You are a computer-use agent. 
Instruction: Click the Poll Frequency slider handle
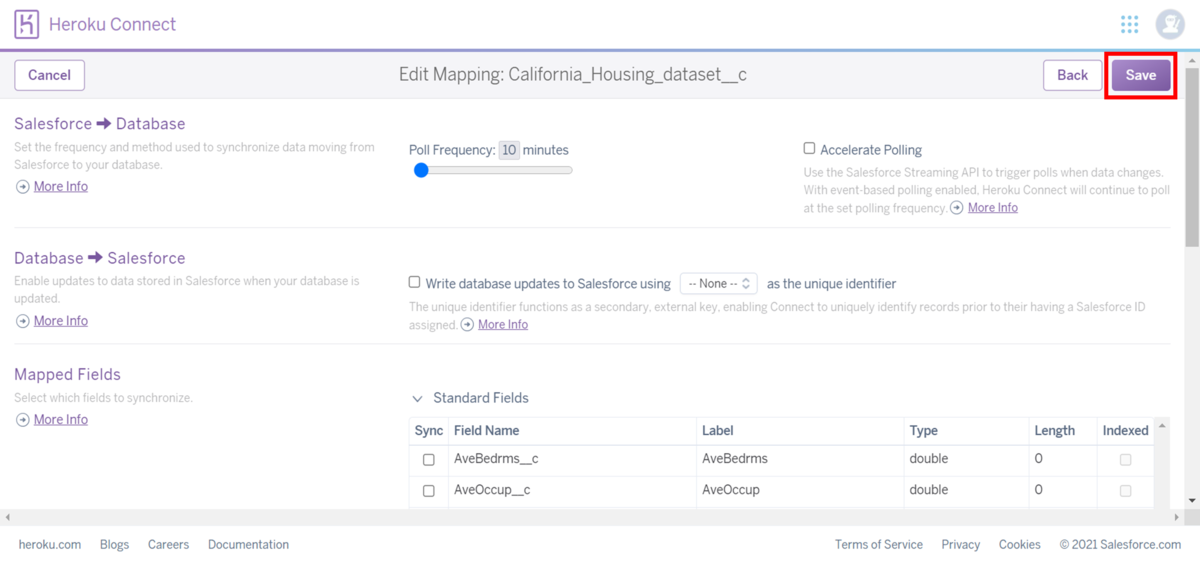pos(421,170)
